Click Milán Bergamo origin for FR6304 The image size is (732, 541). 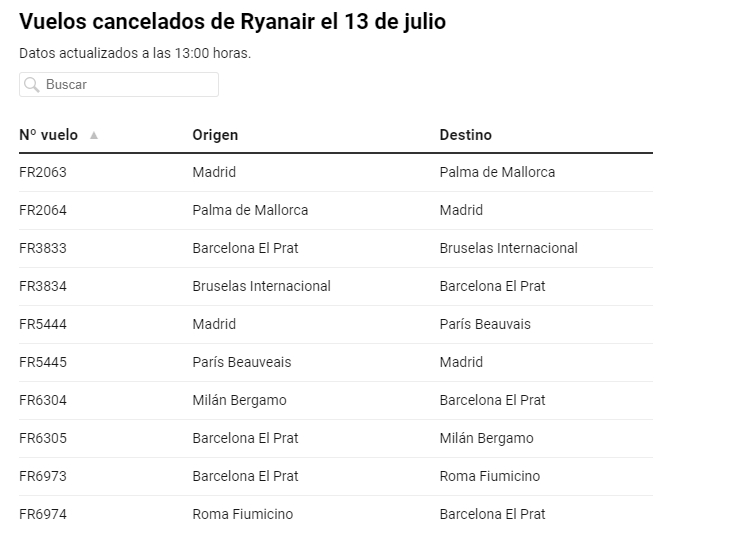(239, 400)
